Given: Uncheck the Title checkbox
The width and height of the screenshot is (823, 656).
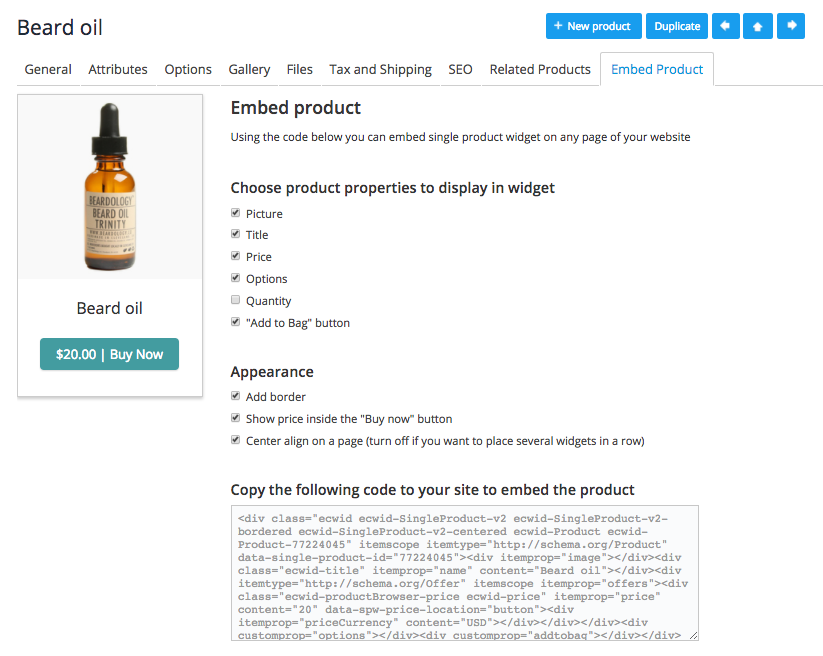Looking at the screenshot, I should [x=236, y=234].
